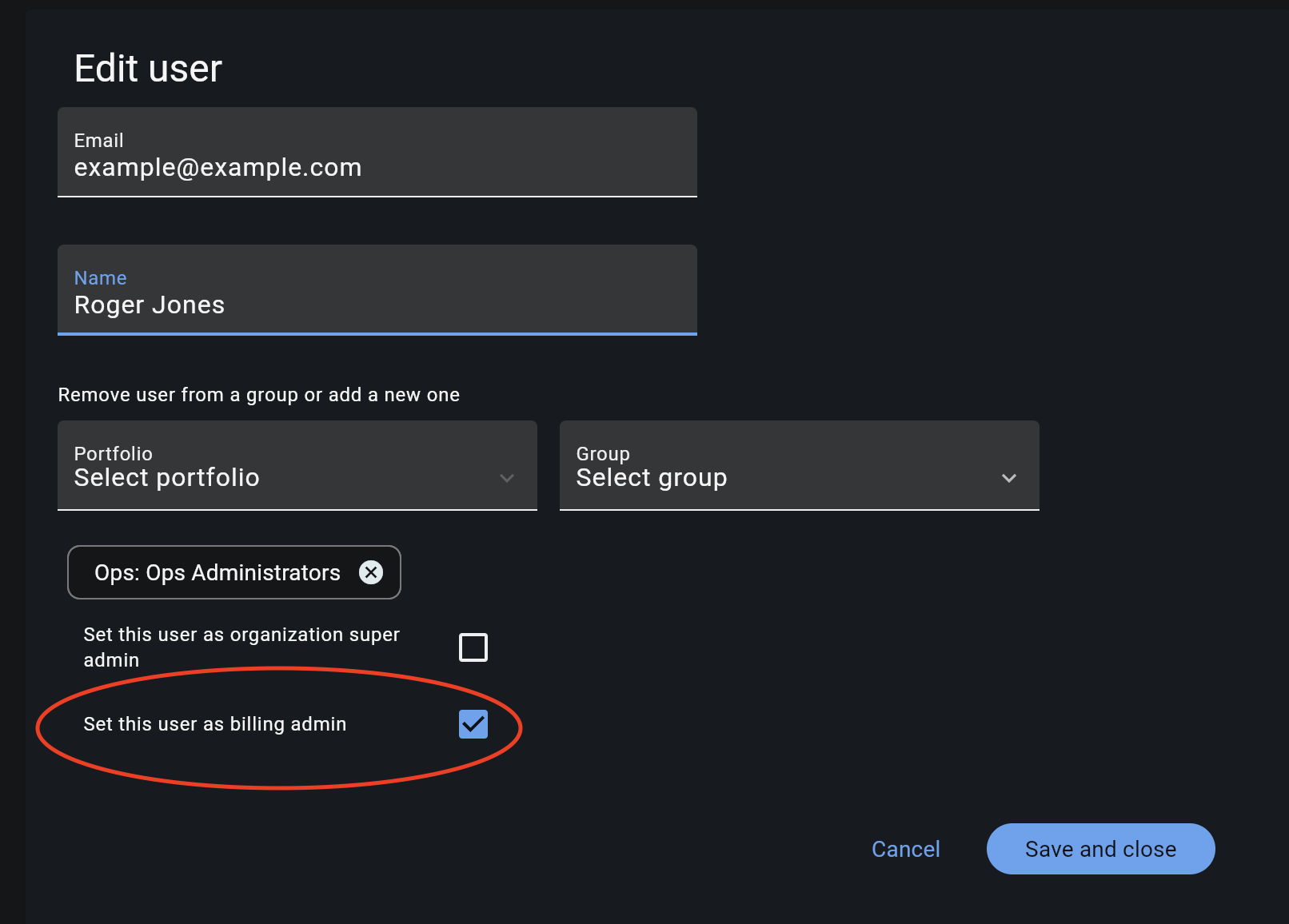Select the Ops: Ops Administrators chip label

pos(217,572)
